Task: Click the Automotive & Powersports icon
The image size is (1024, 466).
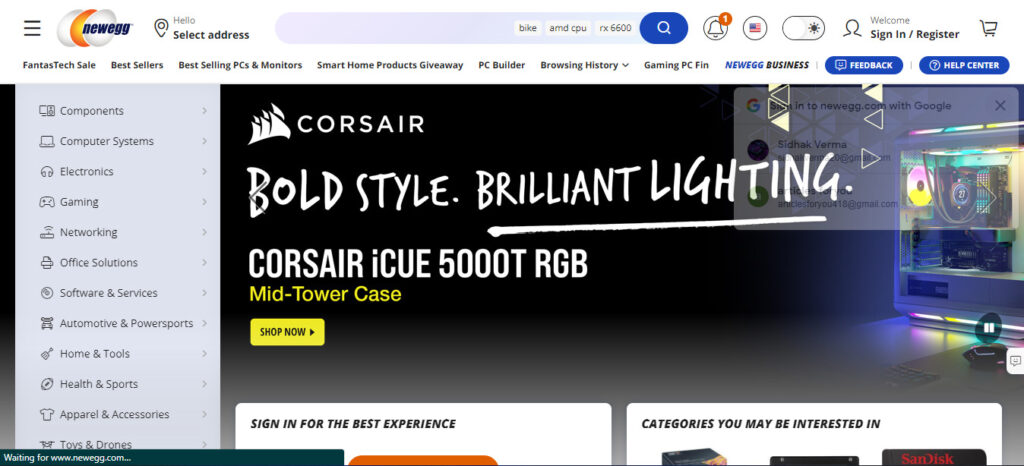Action: [x=47, y=323]
